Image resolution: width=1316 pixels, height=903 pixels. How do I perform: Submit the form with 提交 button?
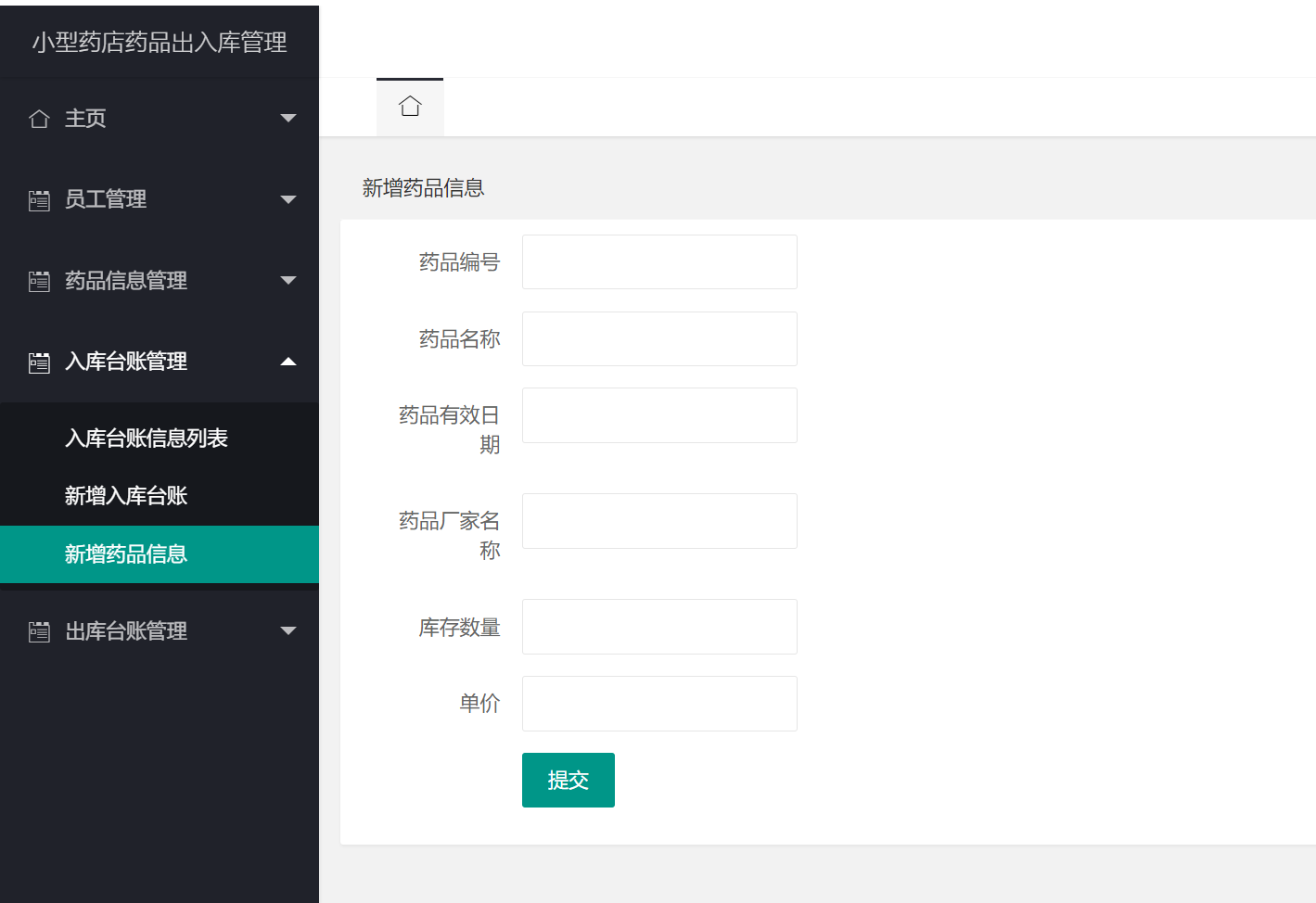tap(569, 781)
